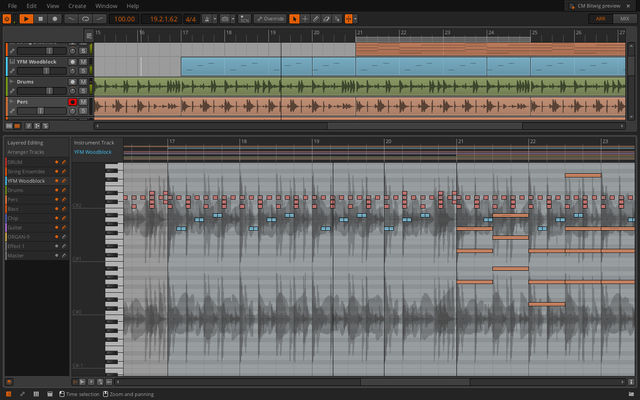Select the Knife tool
This screenshot has width=640, height=400.
pyautogui.click(x=337, y=19)
